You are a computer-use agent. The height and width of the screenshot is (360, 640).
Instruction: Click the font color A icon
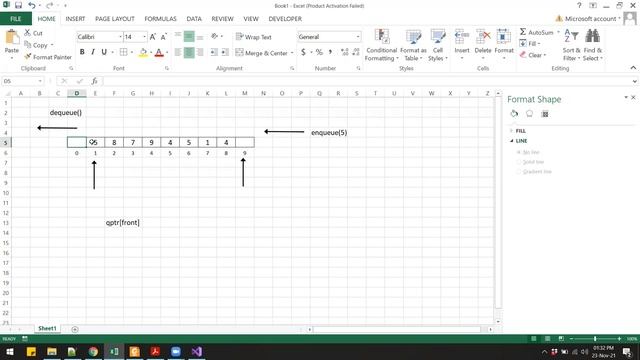(159, 52)
